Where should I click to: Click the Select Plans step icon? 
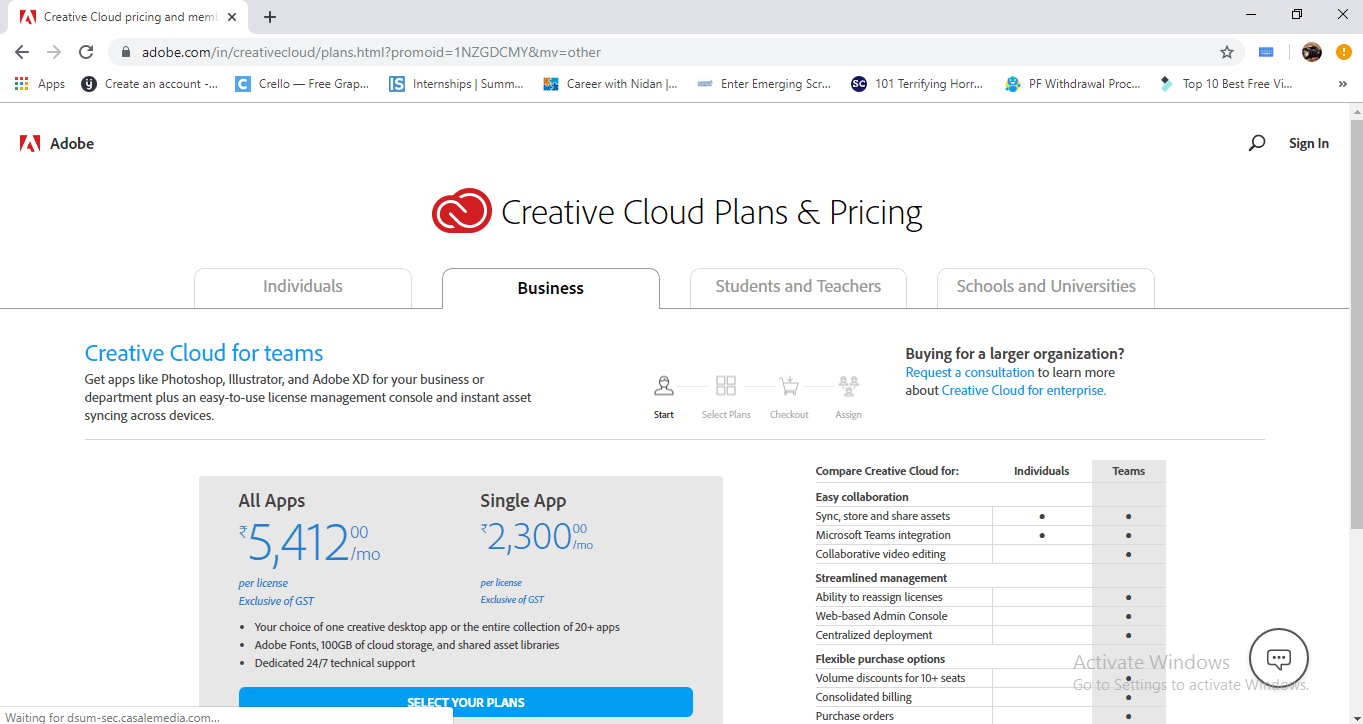(726, 386)
